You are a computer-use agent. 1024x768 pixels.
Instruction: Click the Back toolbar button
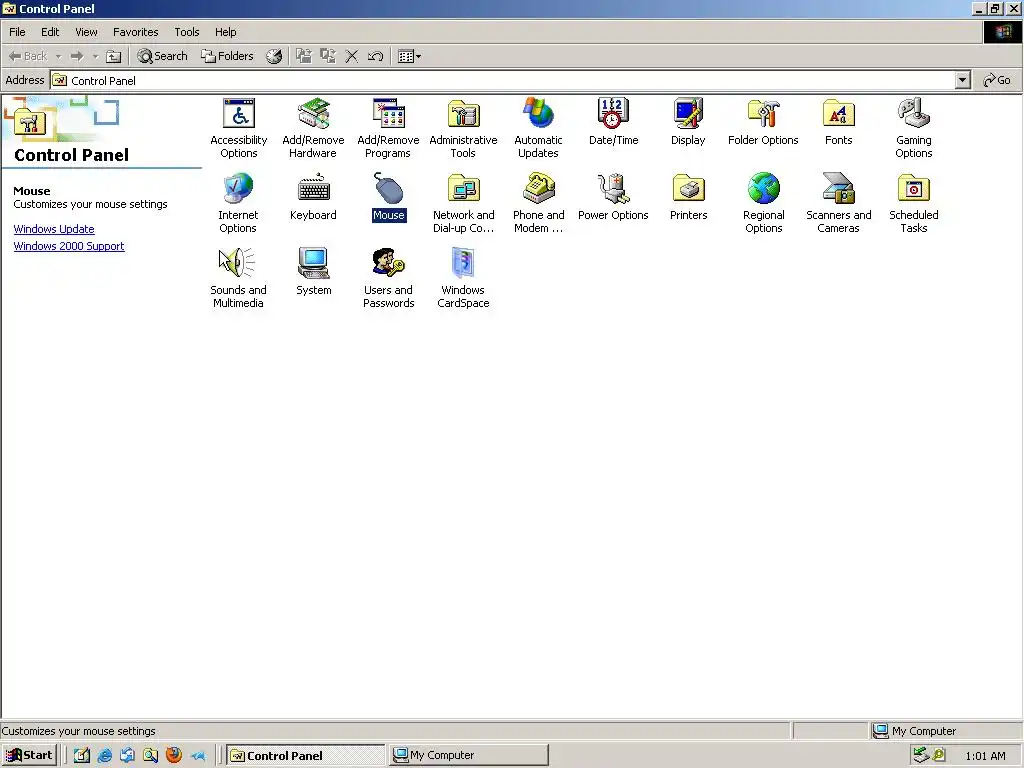pyautogui.click(x=28, y=56)
